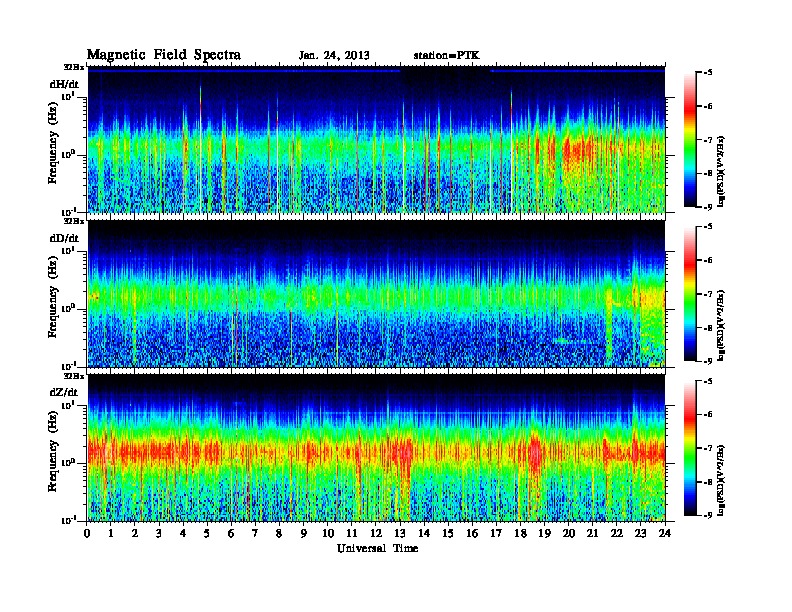Select the "dH/dt" panel label
792x612 pixels.
64,84
